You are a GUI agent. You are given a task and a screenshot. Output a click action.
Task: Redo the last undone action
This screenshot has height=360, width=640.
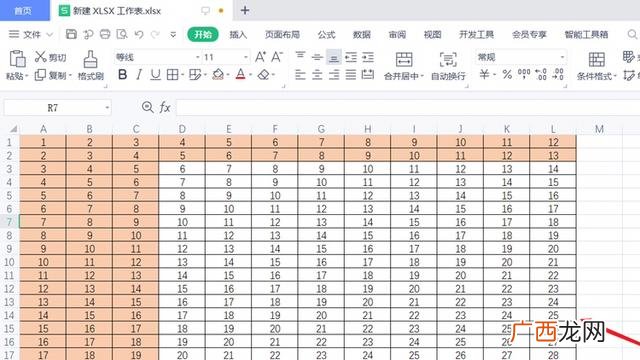[156, 34]
